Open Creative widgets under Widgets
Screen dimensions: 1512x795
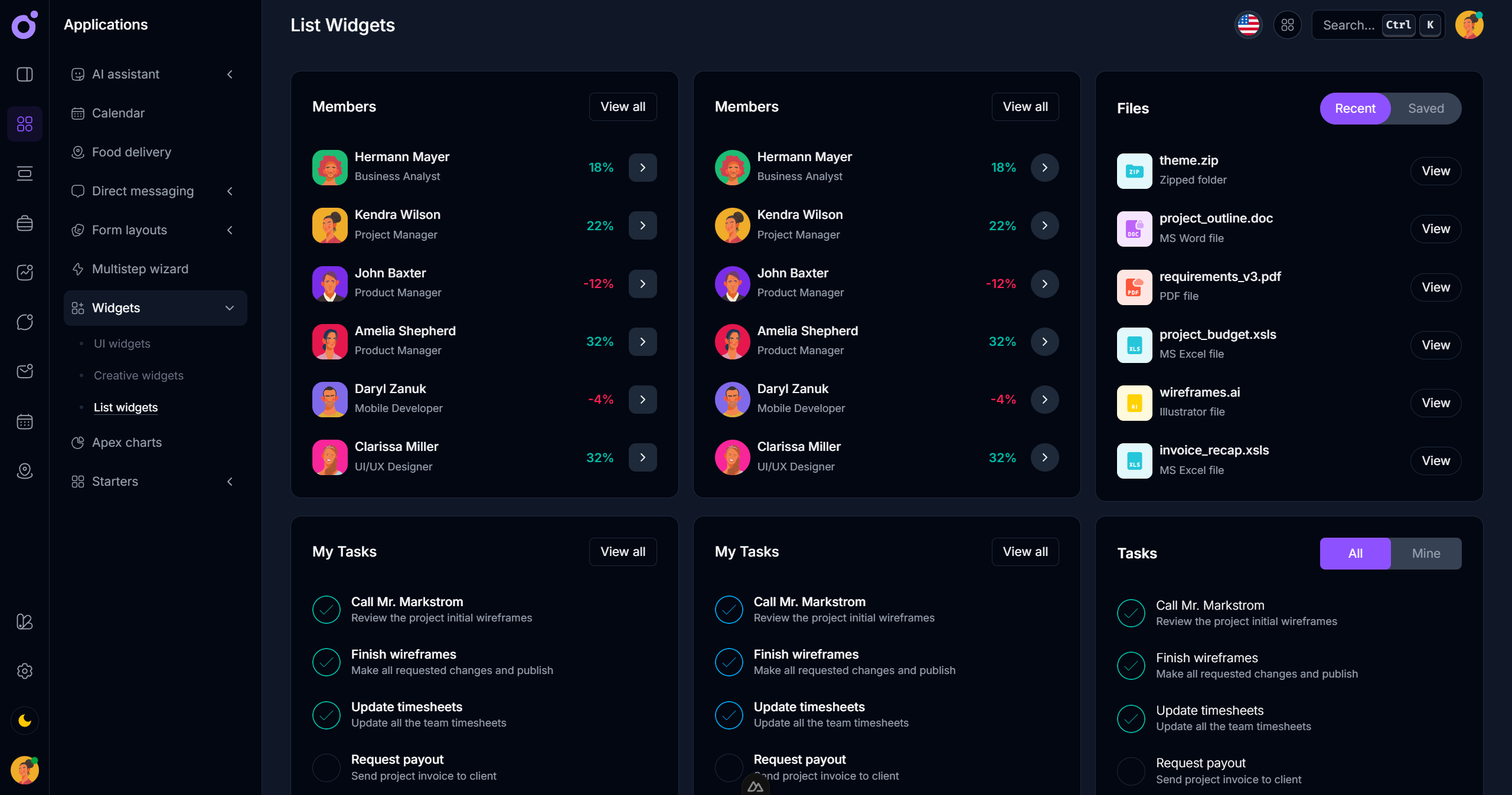coord(138,375)
